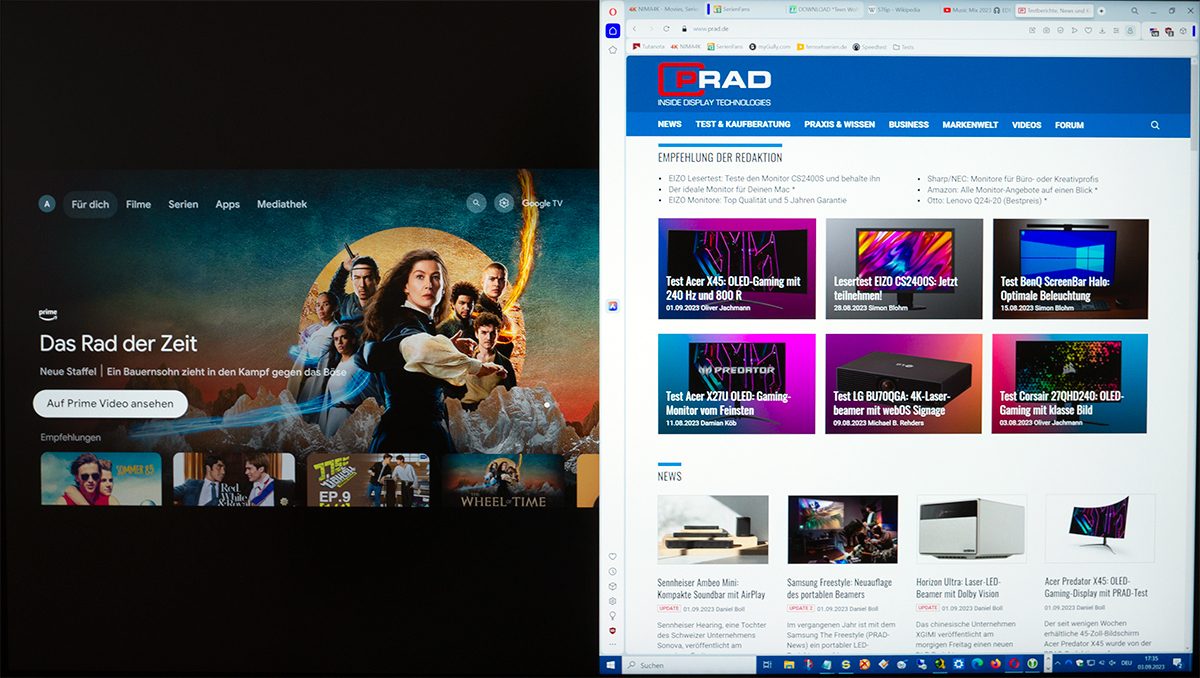Image resolution: width=1200 pixels, height=678 pixels.
Task: Go back in Opera browser
Action: (634, 29)
